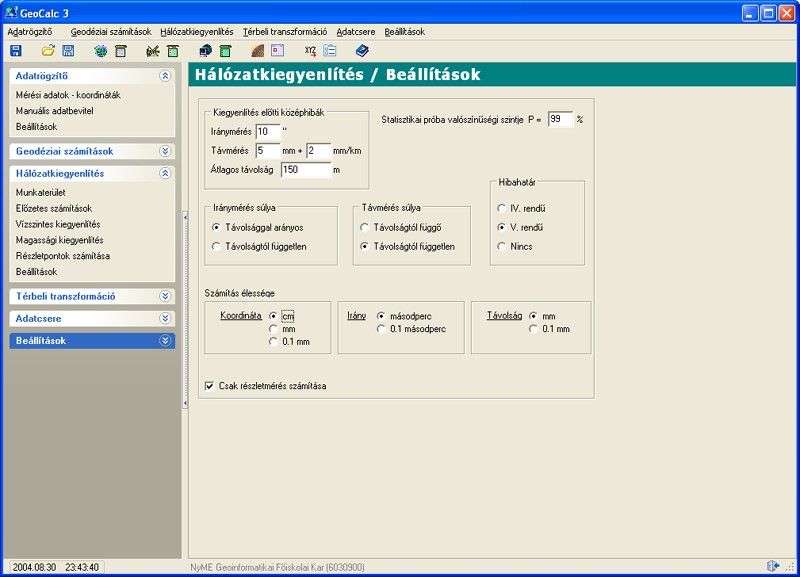Collapse the Adatrögzítő sidebar panel
The image size is (800, 577).
[165, 76]
